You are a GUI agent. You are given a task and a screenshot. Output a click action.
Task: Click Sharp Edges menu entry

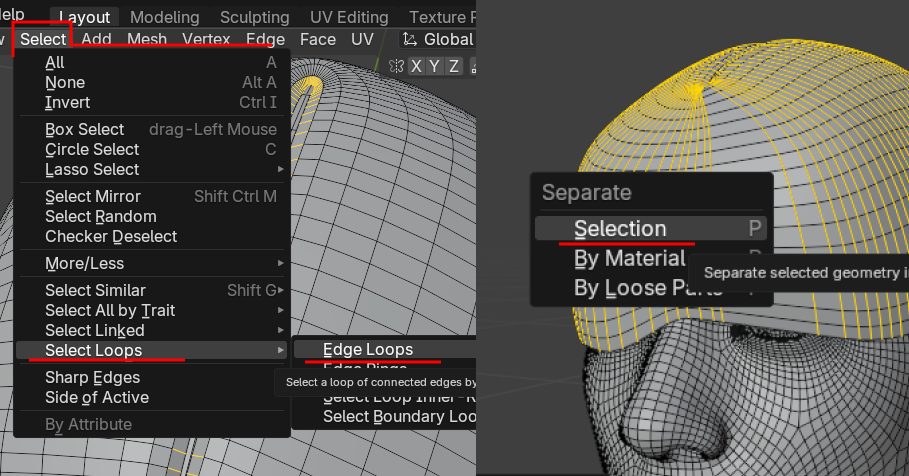(92, 377)
